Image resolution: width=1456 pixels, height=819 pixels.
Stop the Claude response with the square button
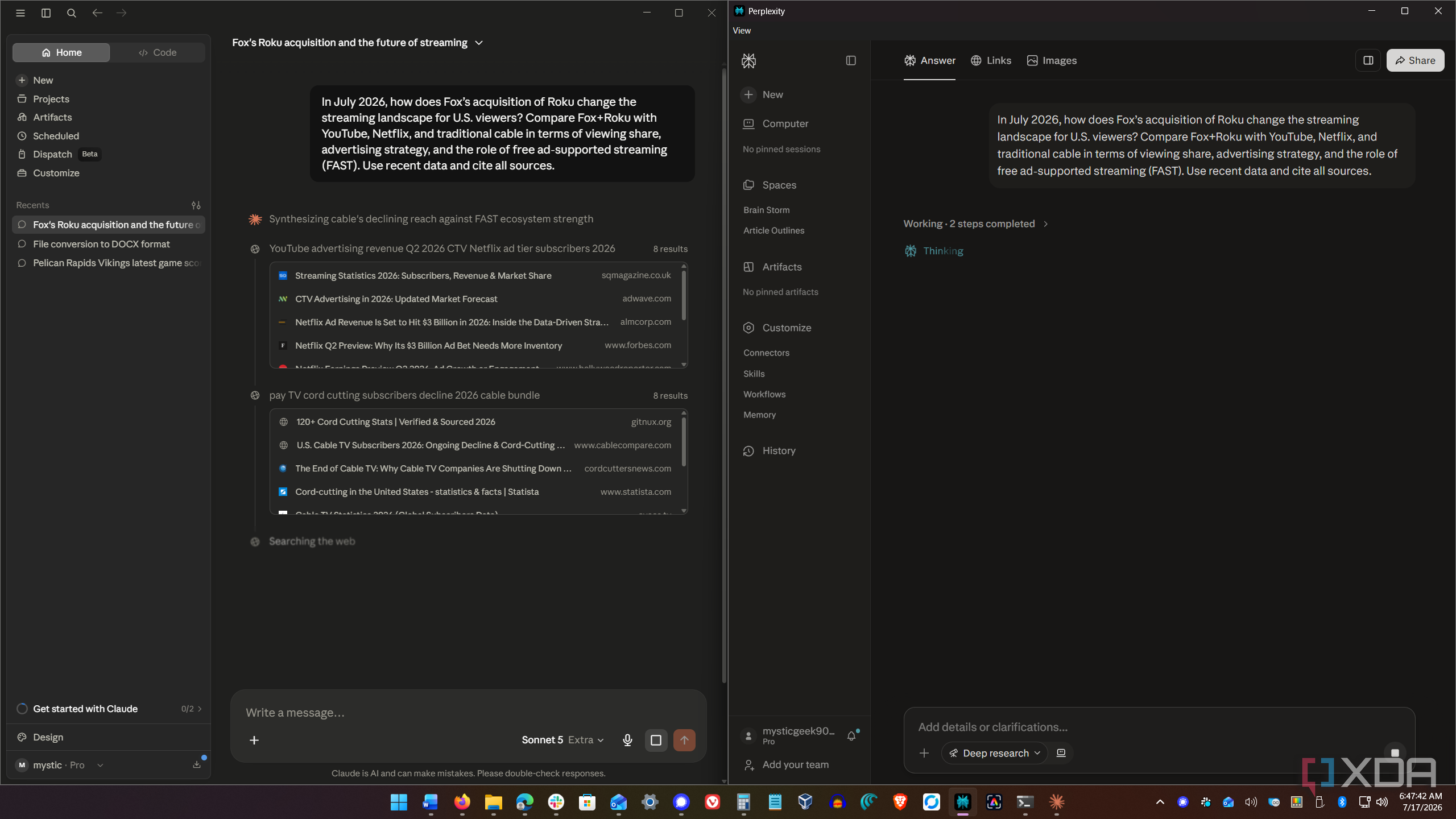pos(656,741)
